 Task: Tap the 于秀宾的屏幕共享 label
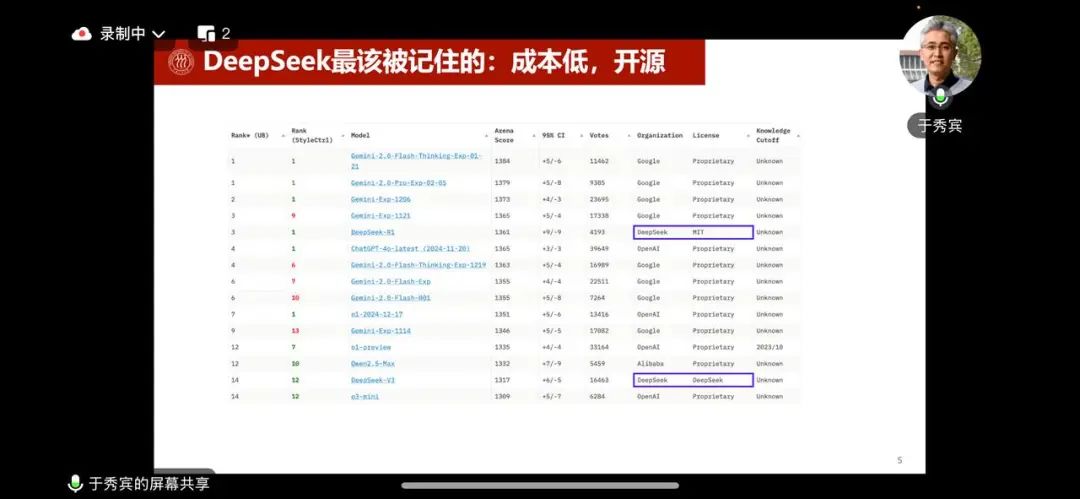click(x=149, y=484)
